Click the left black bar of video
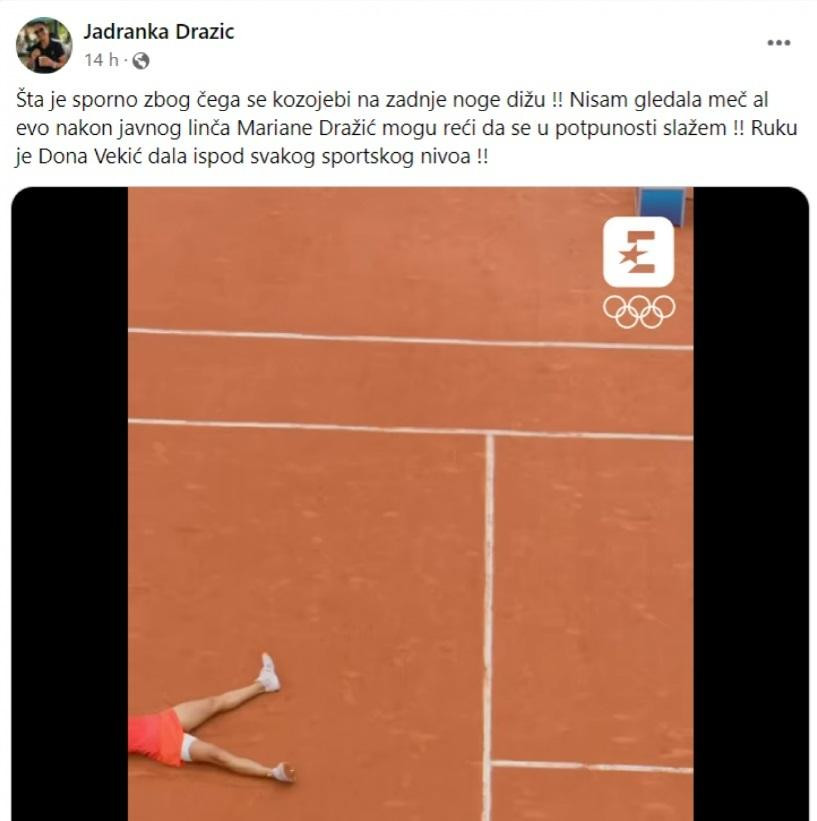Screen dimensions: 817x821 (x=70, y=504)
